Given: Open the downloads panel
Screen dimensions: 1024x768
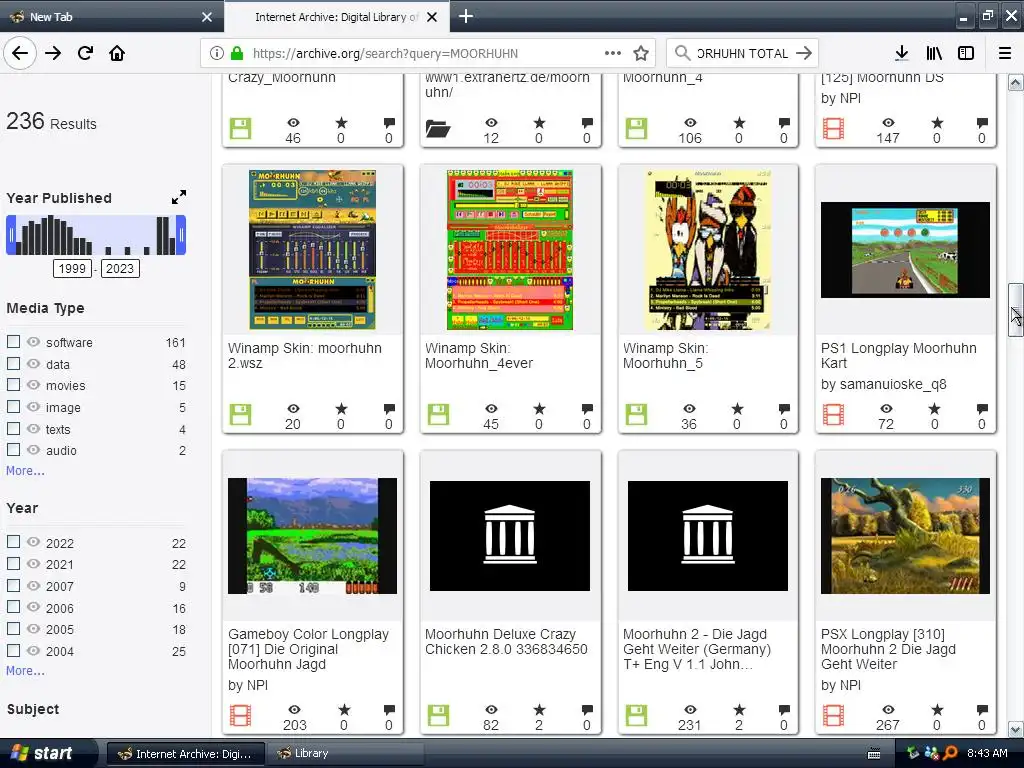Looking at the screenshot, I should click(x=902, y=53).
